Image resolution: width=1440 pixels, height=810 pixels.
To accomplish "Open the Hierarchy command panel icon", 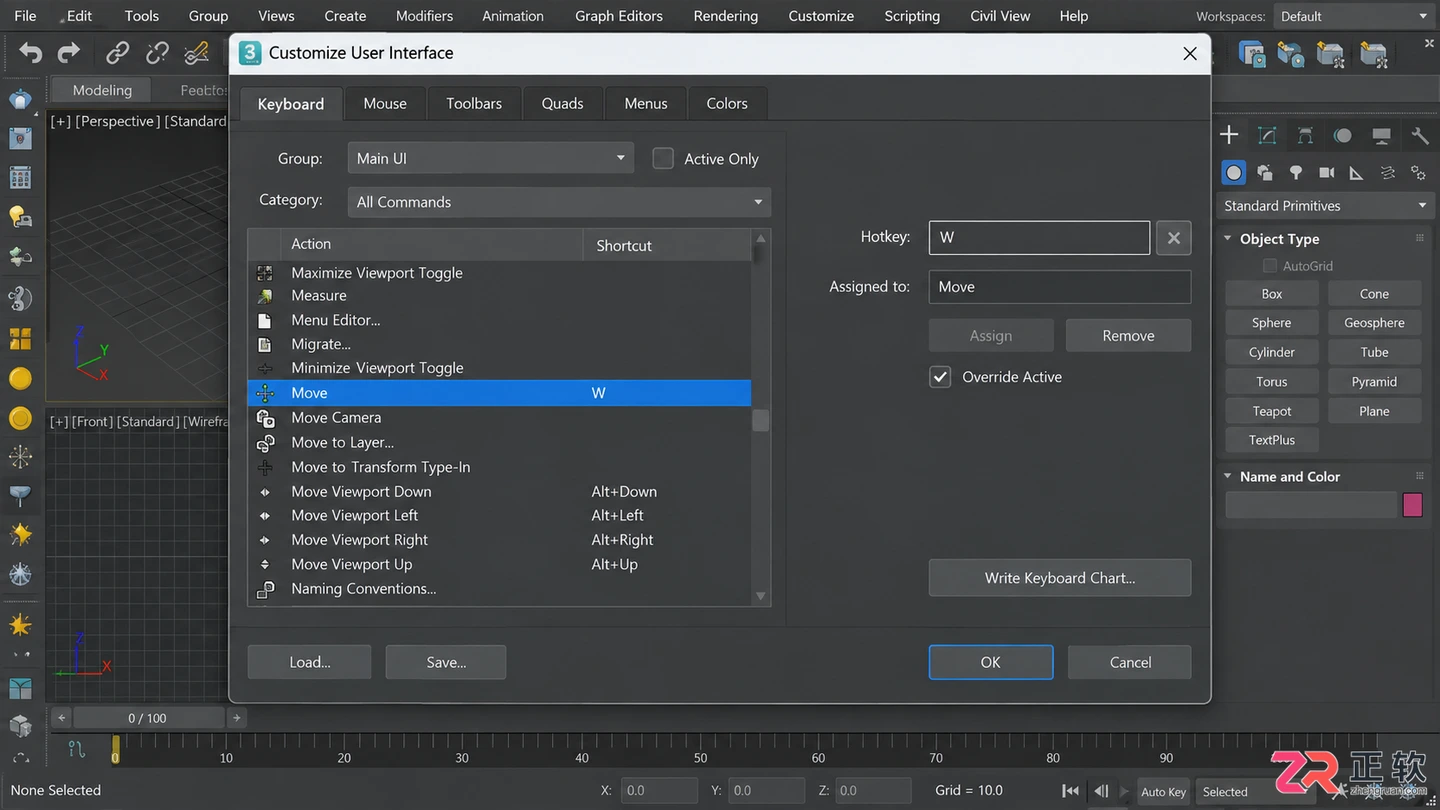I will click(x=1305, y=135).
